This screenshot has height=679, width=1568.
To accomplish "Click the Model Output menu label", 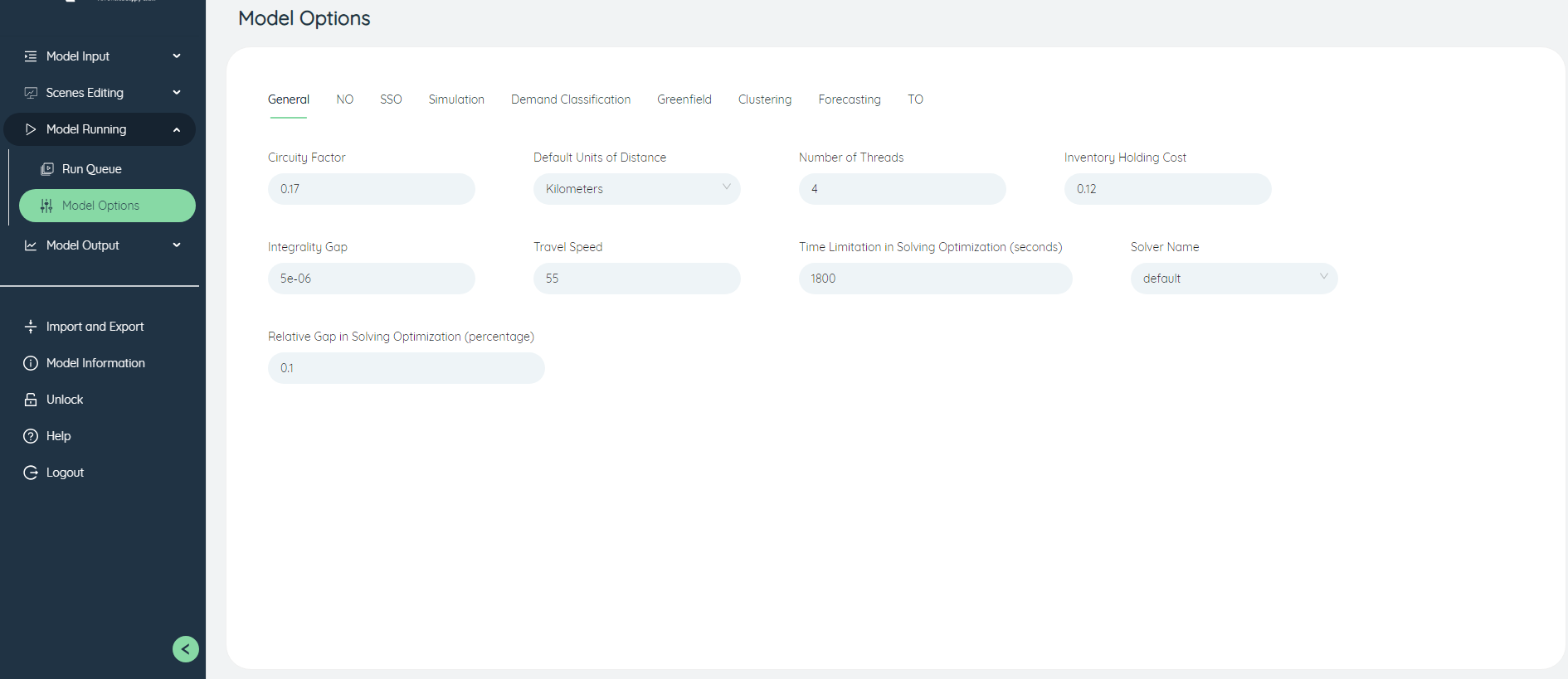I will tap(83, 245).
